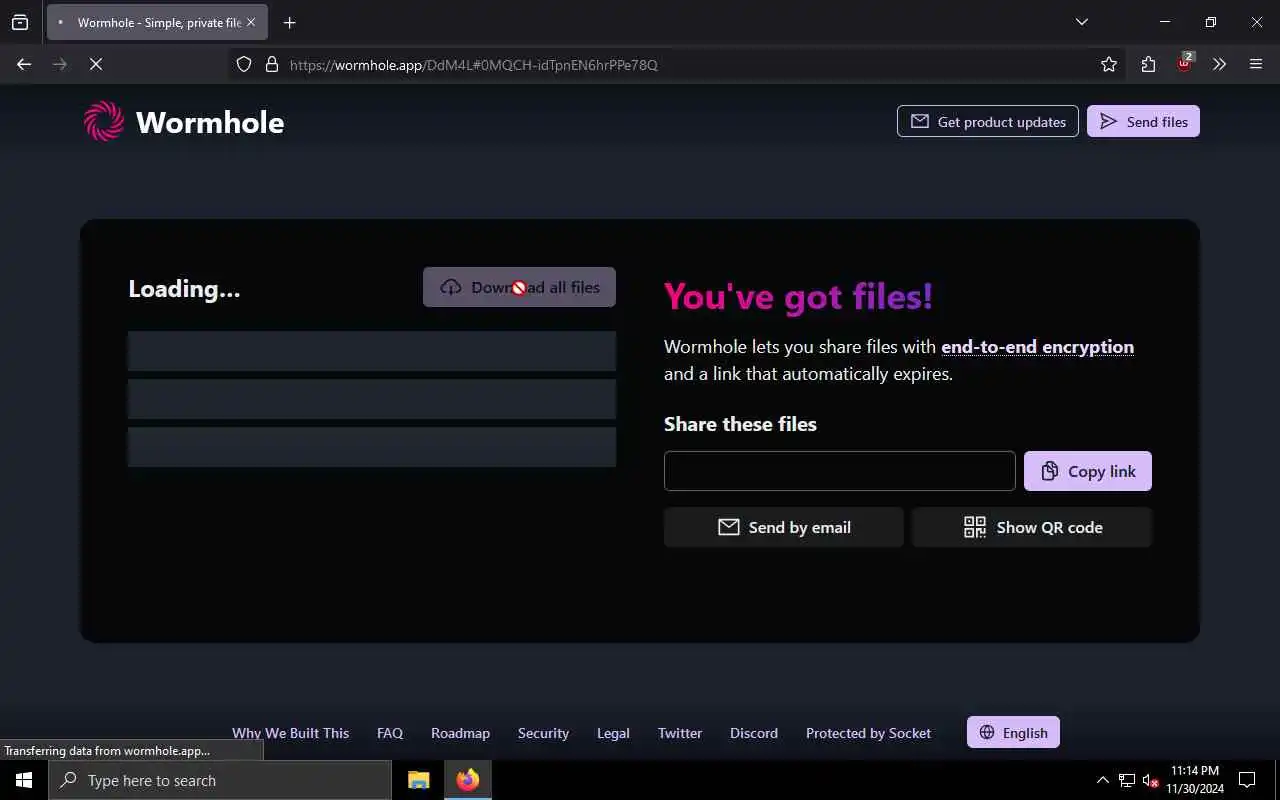The width and height of the screenshot is (1280, 800).
Task: Open network status tray icon
Action: [1127, 780]
